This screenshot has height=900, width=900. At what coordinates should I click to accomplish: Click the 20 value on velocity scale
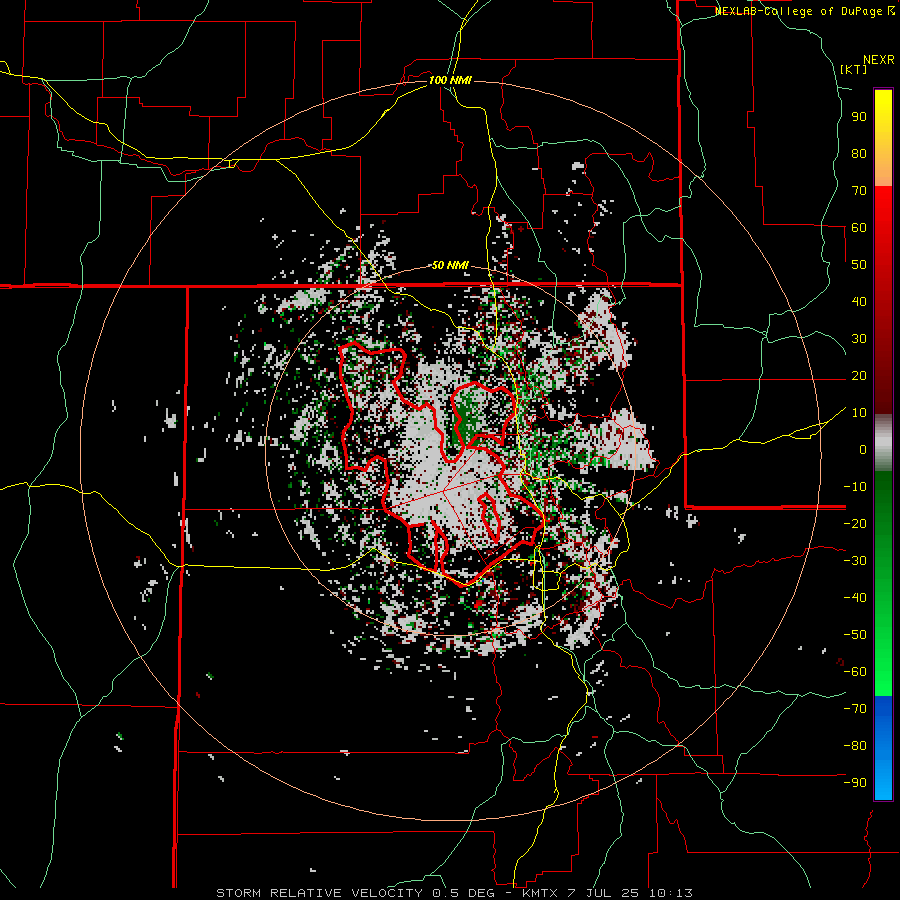[x=859, y=375]
